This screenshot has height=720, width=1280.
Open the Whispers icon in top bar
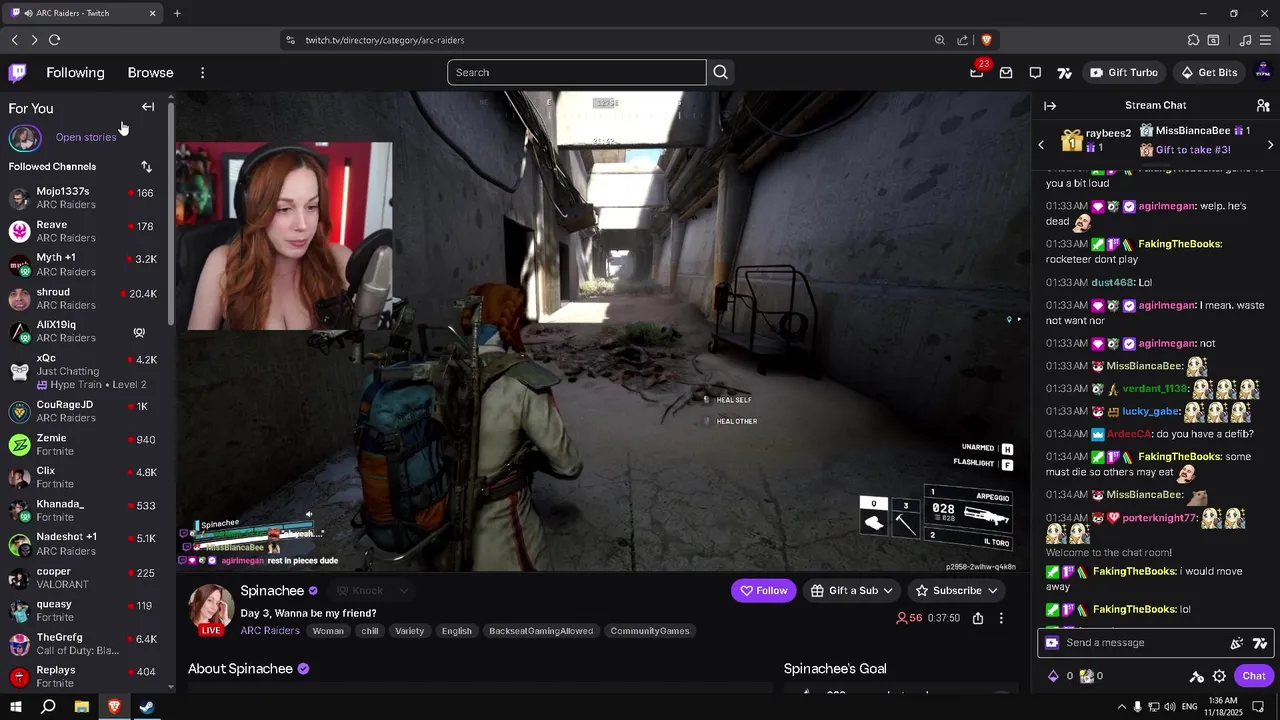1035,72
